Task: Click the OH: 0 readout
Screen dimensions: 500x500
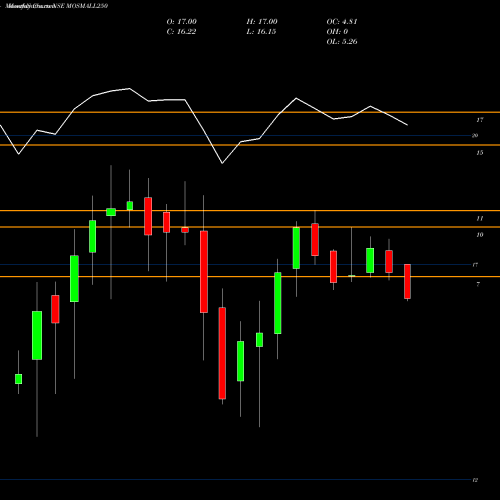Action: pyautogui.click(x=337, y=32)
